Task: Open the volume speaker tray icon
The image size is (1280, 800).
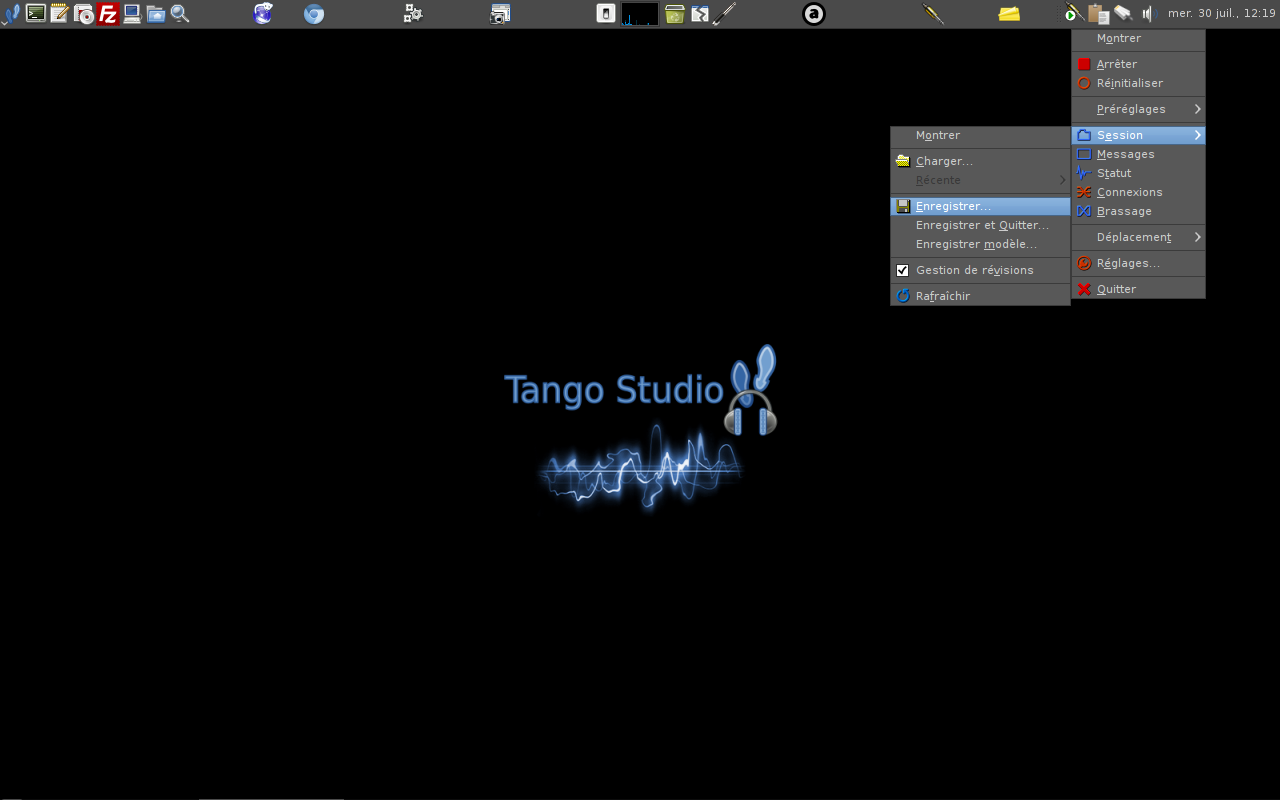Action: coord(1147,14)
